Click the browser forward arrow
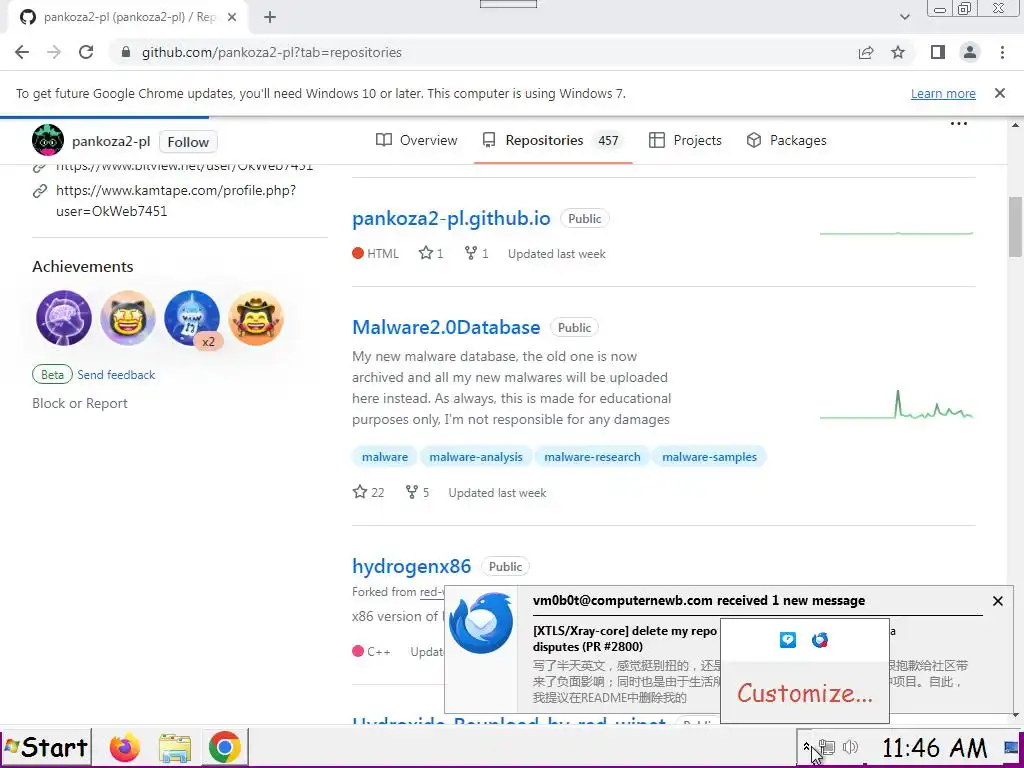This screenshot has width=1024, height=768. [54, 52]
